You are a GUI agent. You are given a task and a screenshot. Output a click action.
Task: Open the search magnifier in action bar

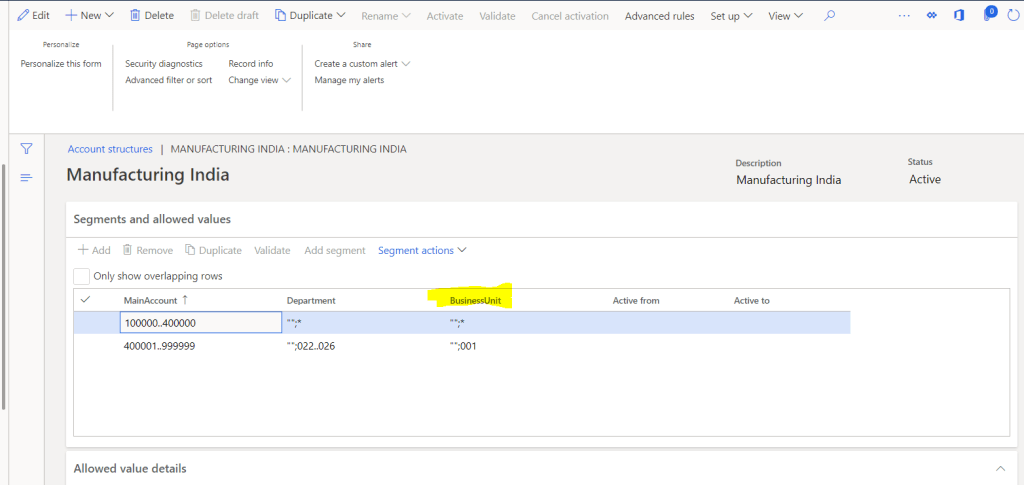click(829, 16)
